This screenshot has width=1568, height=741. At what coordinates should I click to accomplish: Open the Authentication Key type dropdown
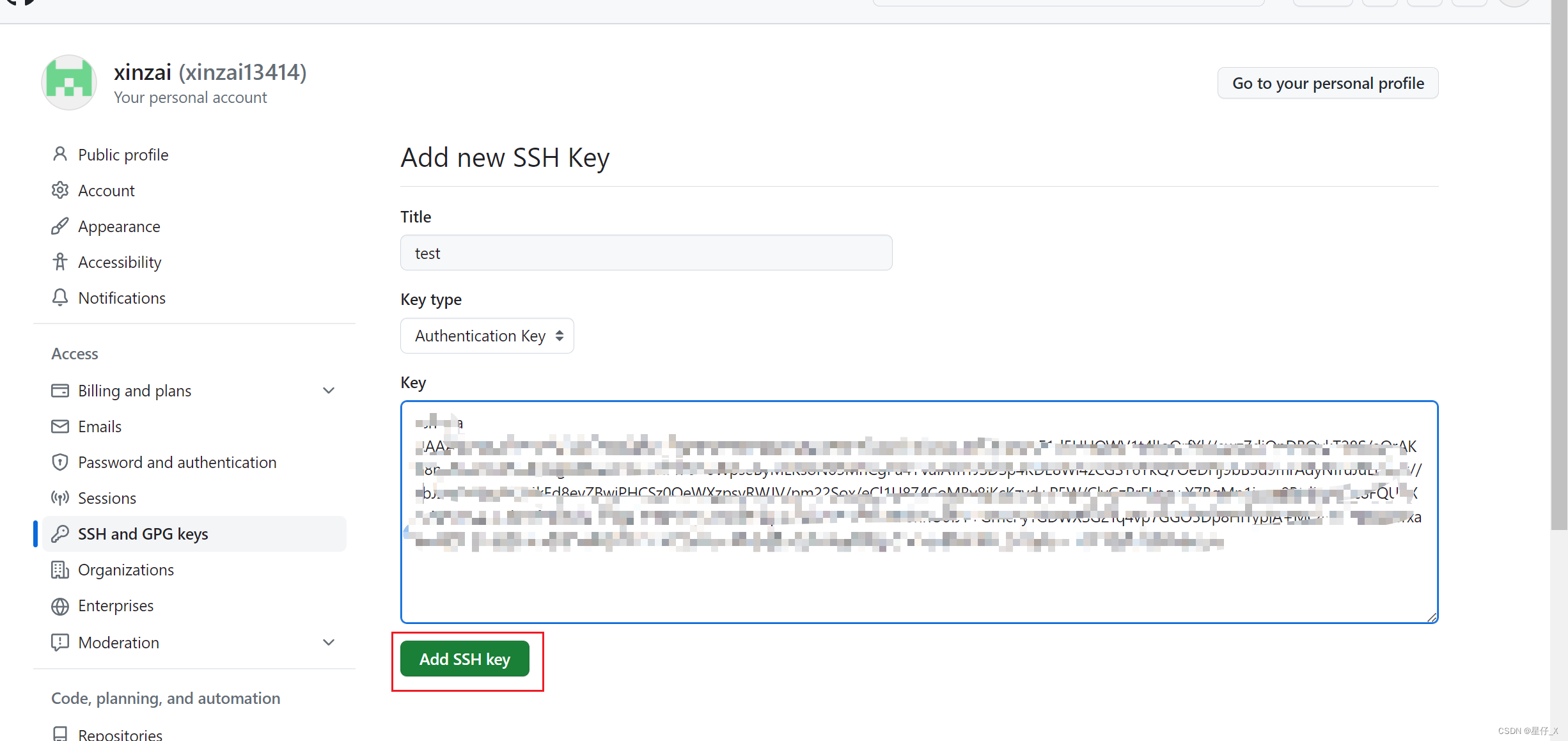coord(487,336)
